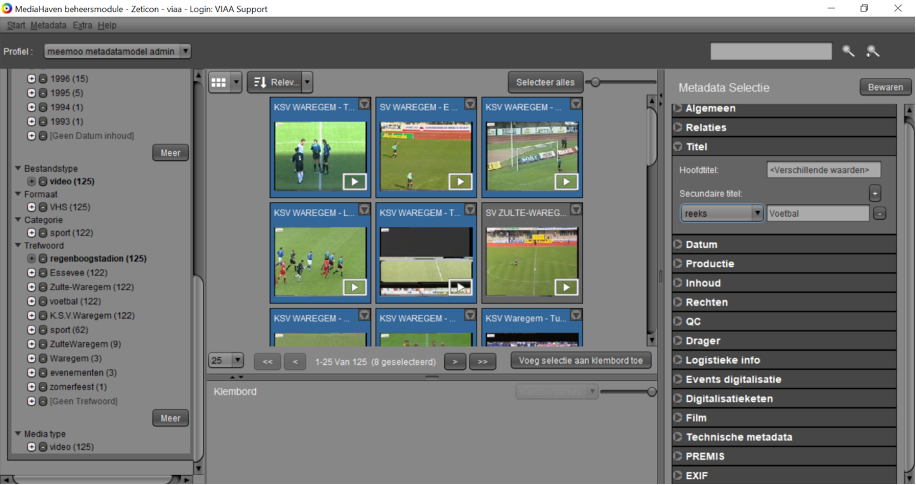
Task: Play SV ZULTE-WAREG... video
Action: click(x=566, y=287)
